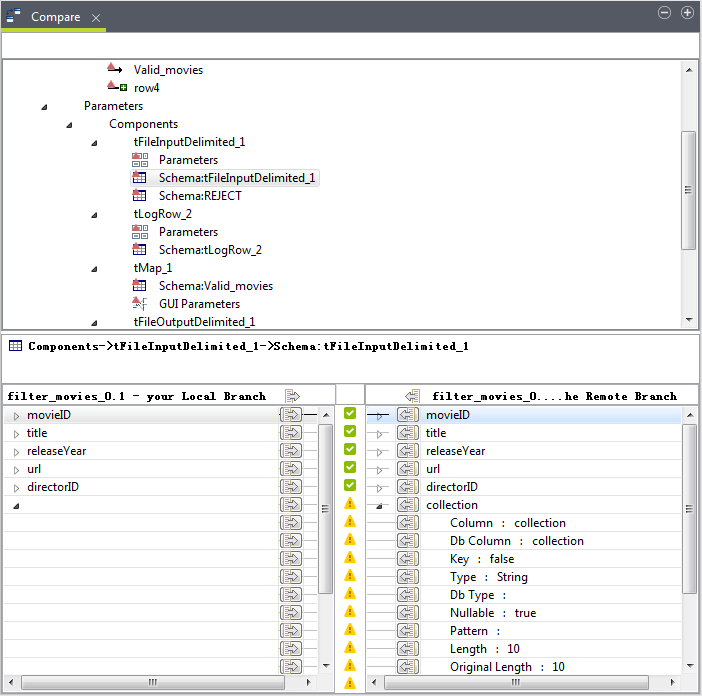Click the Parameters icon under tLogRow_2
702x696 pixels.
(140, 232)
